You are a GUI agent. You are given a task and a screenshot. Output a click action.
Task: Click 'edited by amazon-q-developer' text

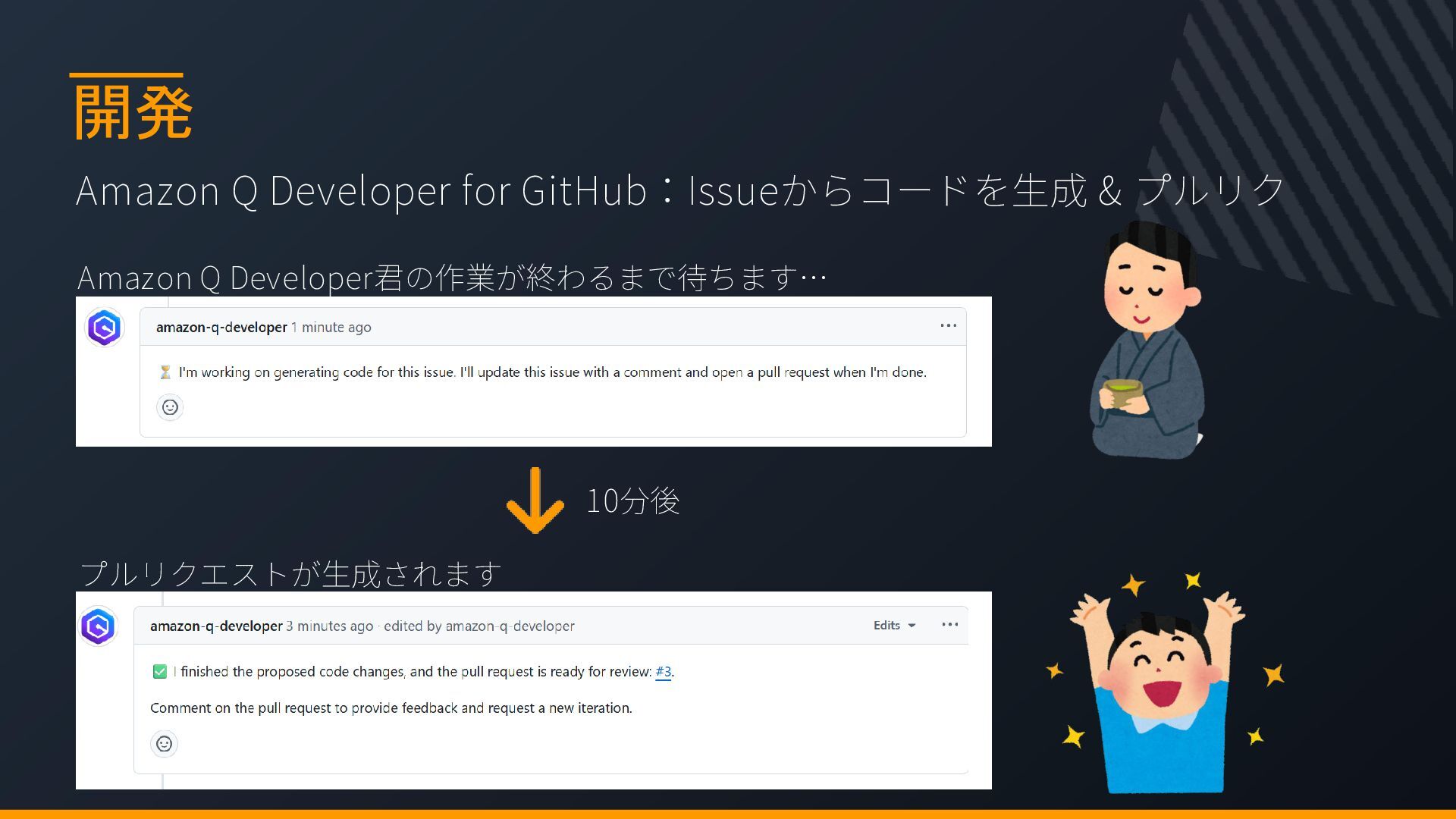[479, 626]
